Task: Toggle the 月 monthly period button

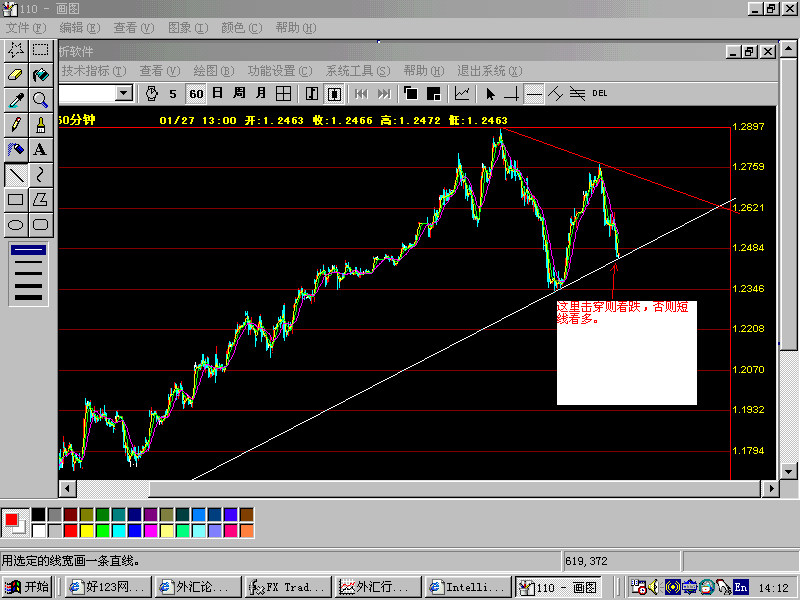Action: tap(261, 94)
